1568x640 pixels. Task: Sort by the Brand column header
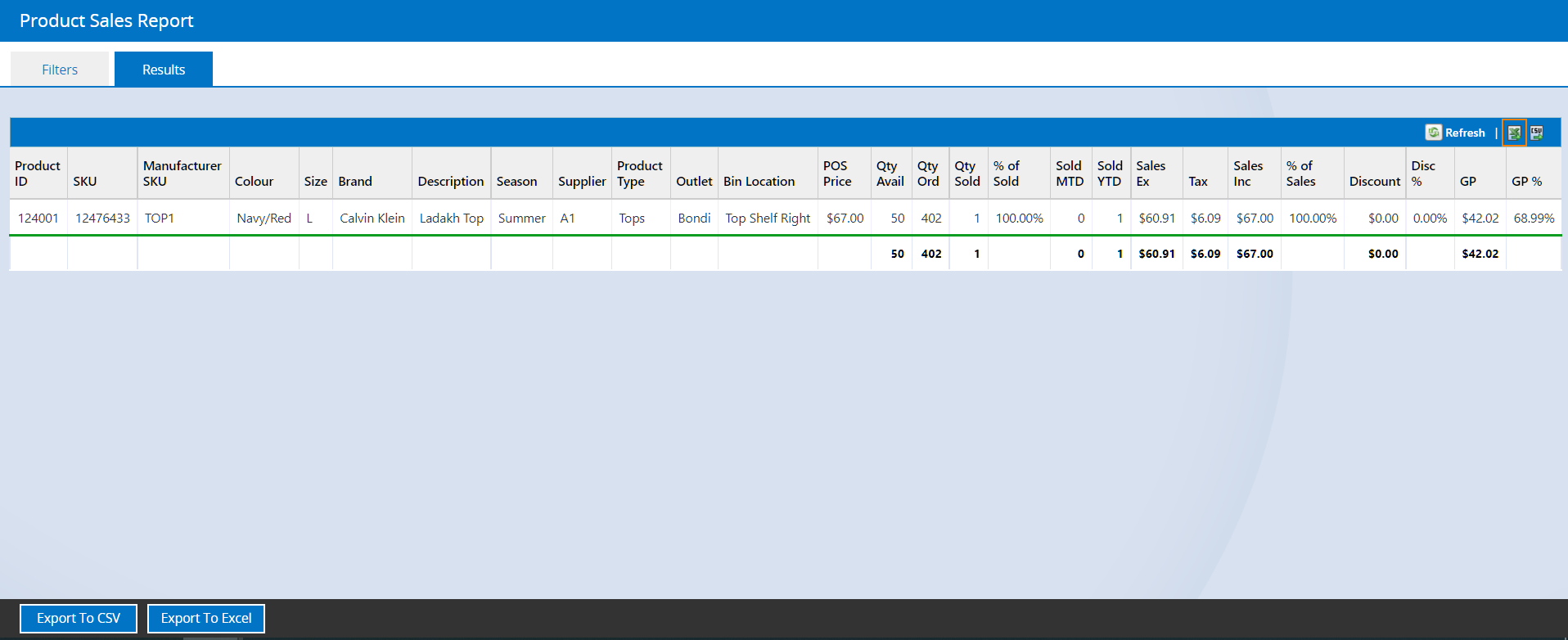(x=372, y=174)
